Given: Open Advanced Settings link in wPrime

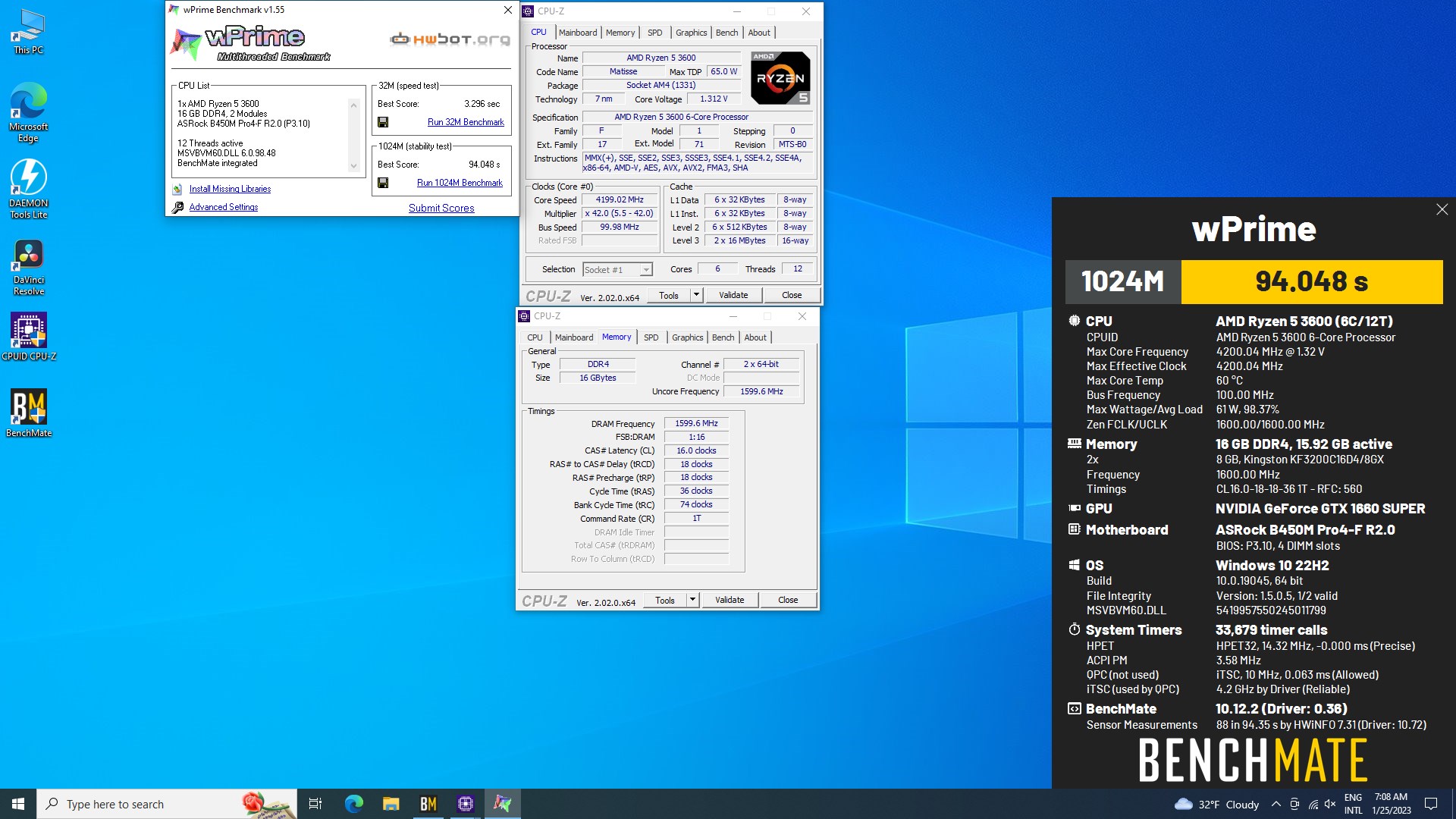Looking at the screenshot, I should click(x=224, y=207).
